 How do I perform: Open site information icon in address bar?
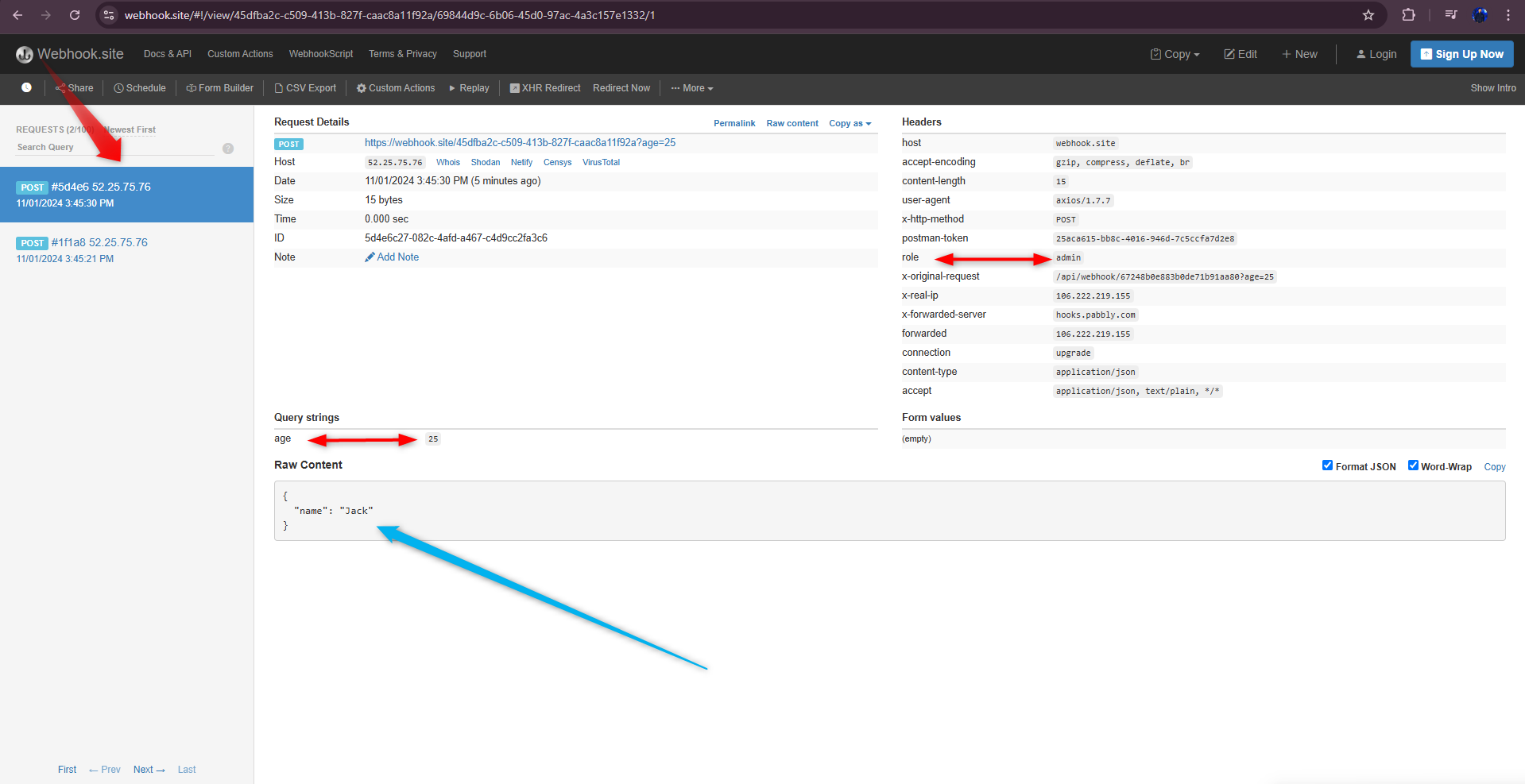109,15
